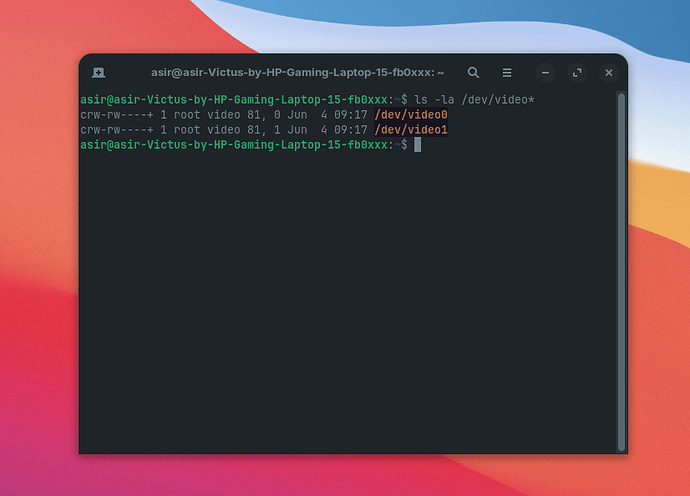Image resolution: width=690 pixels, height=496 pixels.
Task: Click the terminal vertical scrollbar
Action: point(621,272)
